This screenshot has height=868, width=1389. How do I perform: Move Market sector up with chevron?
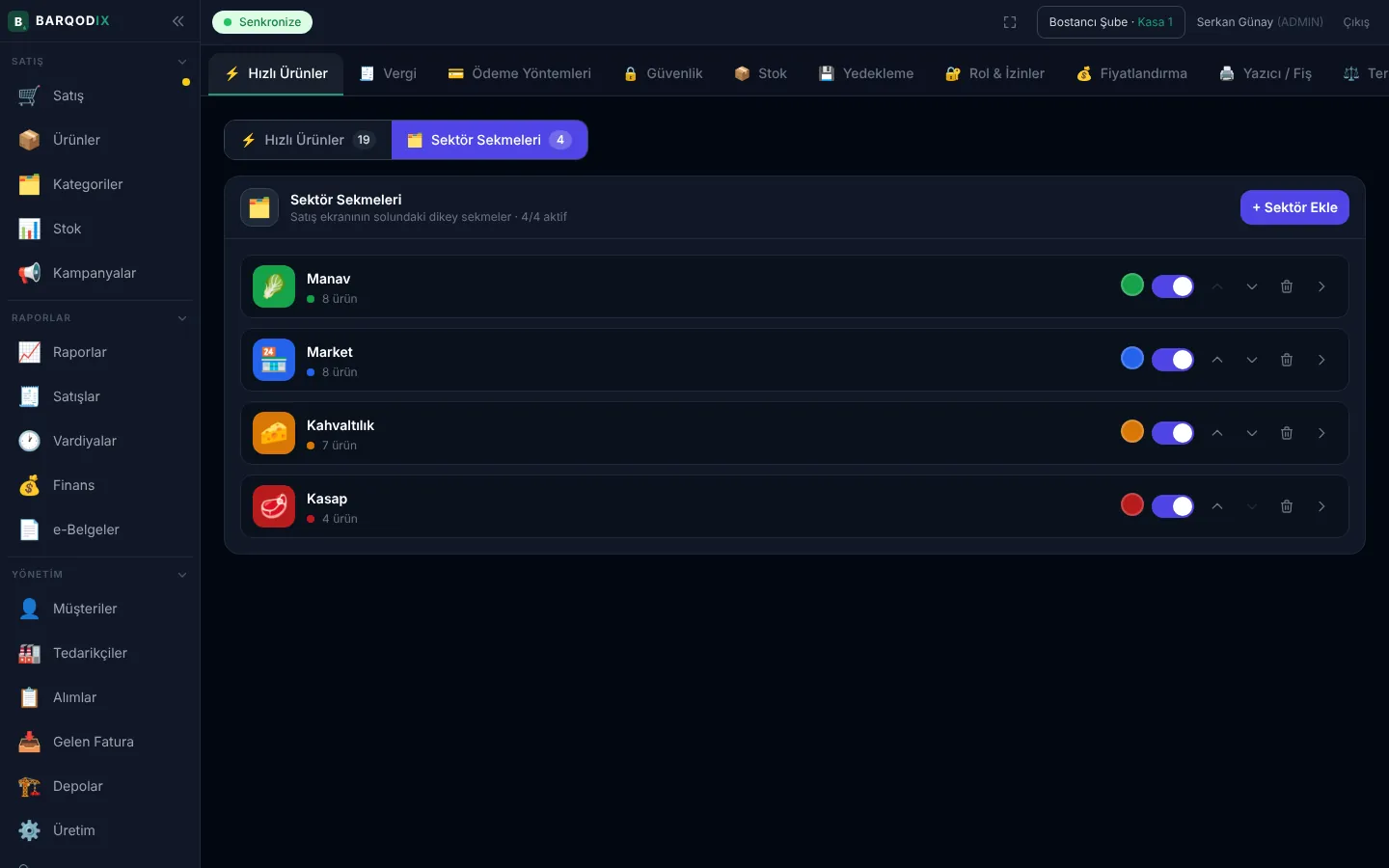(x=1217, y=360)
